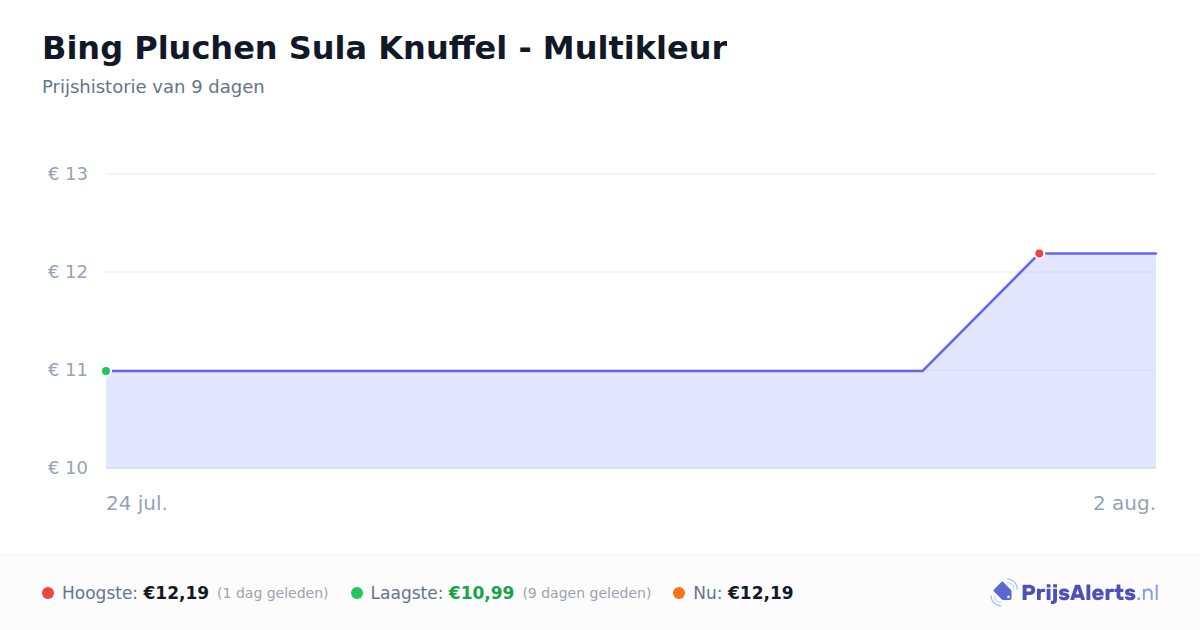Click the '9 dagen geleden' note
The image size is (1200, 630).
pos(587,593)
